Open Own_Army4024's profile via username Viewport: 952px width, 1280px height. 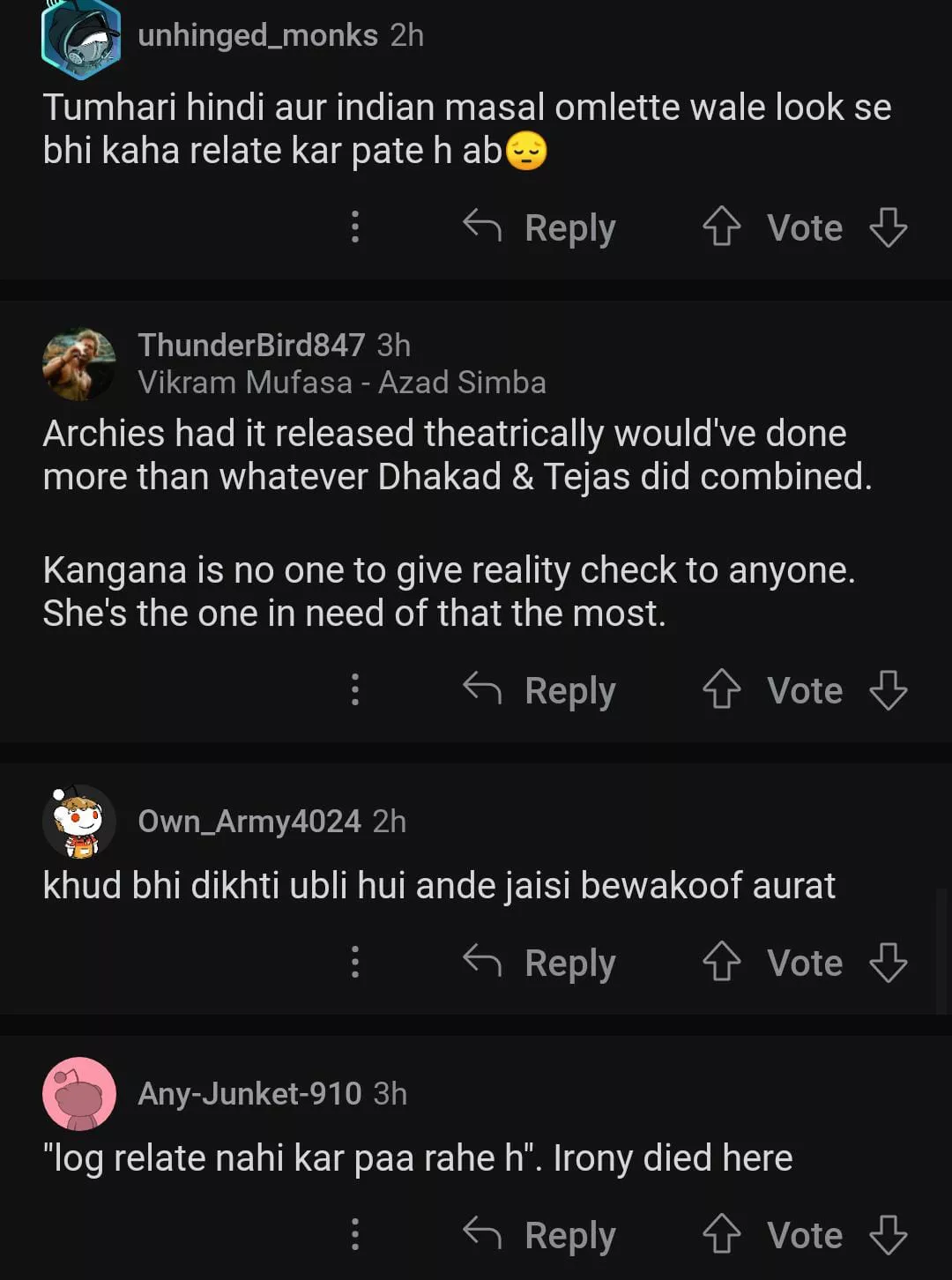pyautogui.click(x=249, y=821)
